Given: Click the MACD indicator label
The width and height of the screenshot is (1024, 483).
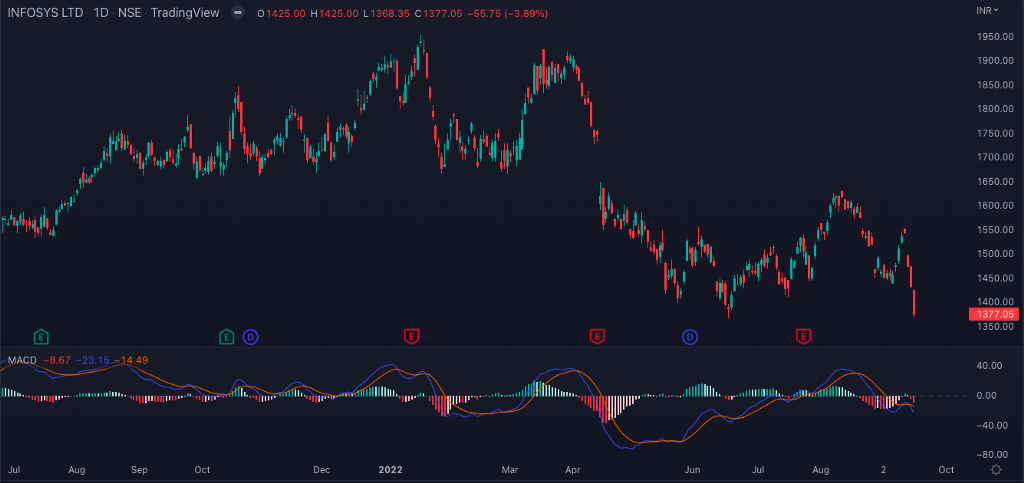Looking at the screenshot, I should 22,360.
